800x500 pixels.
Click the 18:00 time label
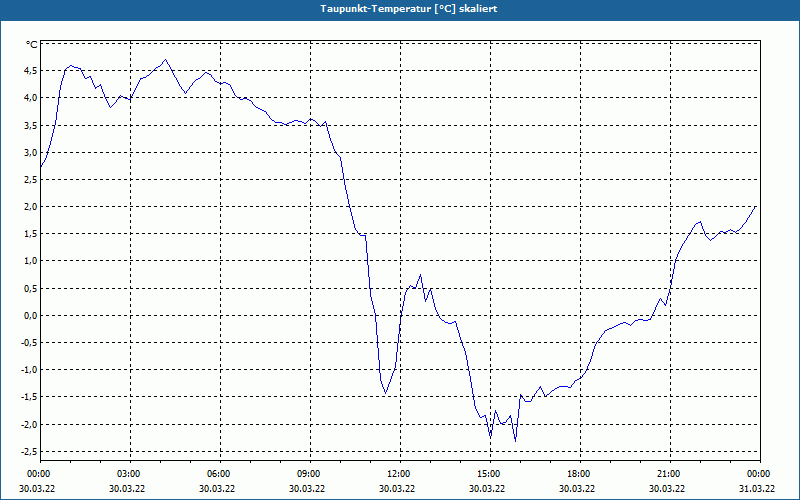click(x=581, y=474)
